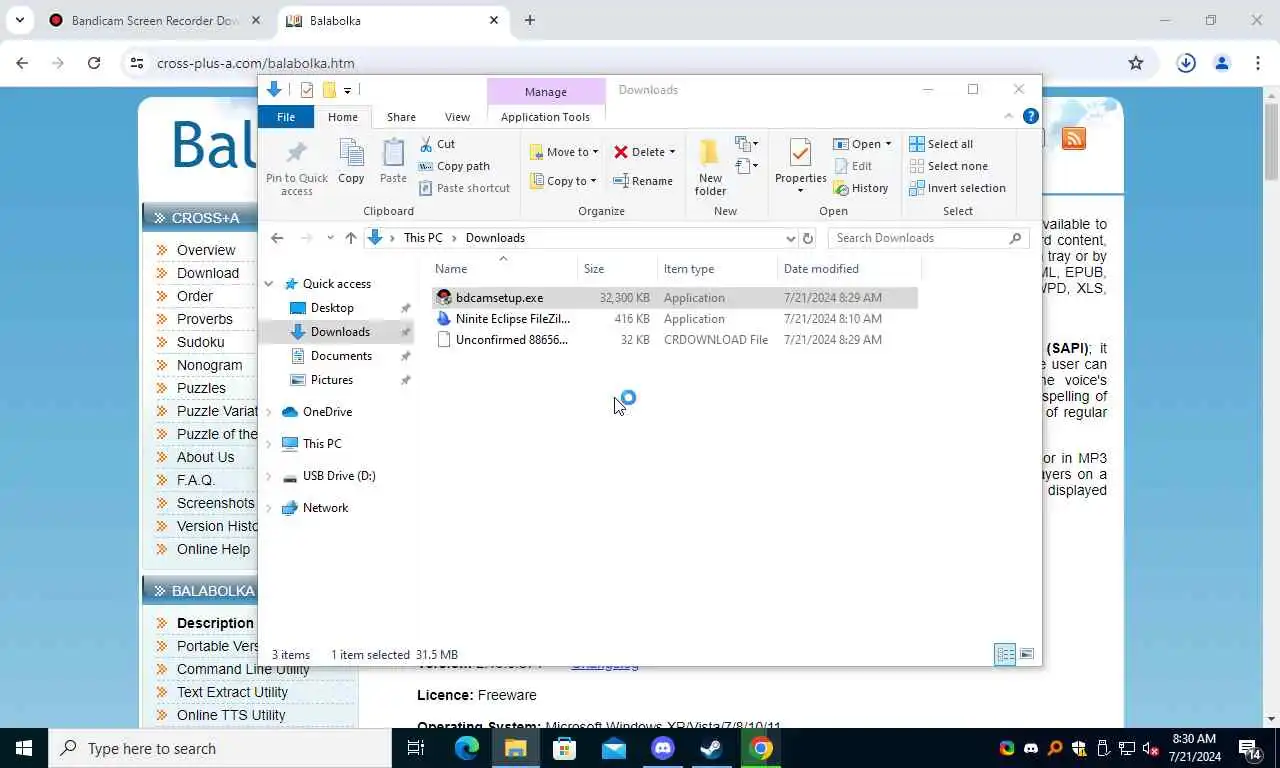Open Customize Quick Access Toolbar dropdown
The width and height of the screenshot is (1280, 768).
tap(347, 90)
